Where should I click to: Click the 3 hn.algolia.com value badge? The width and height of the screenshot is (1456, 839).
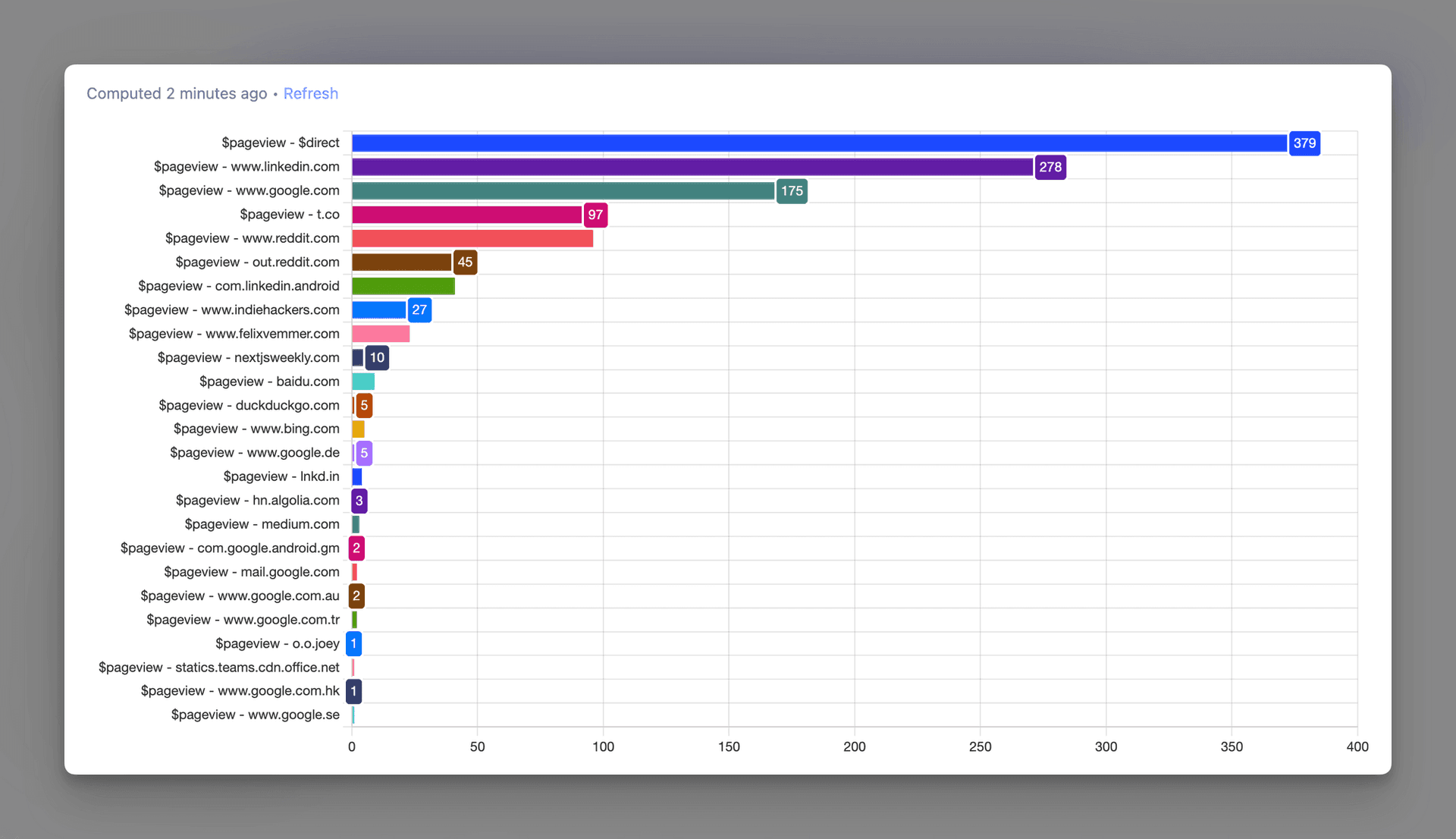359,501
